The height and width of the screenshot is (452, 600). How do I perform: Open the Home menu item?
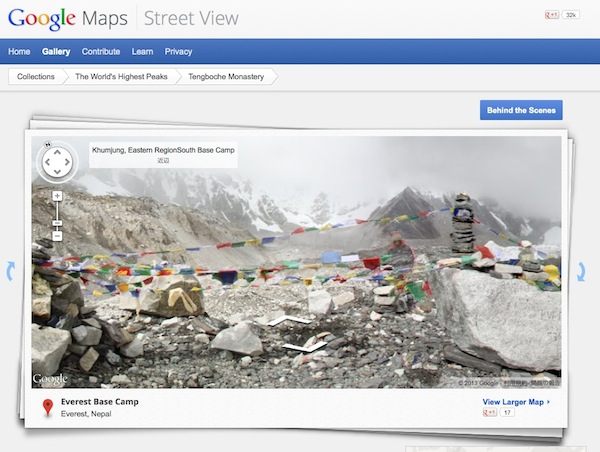coord(19,52)
